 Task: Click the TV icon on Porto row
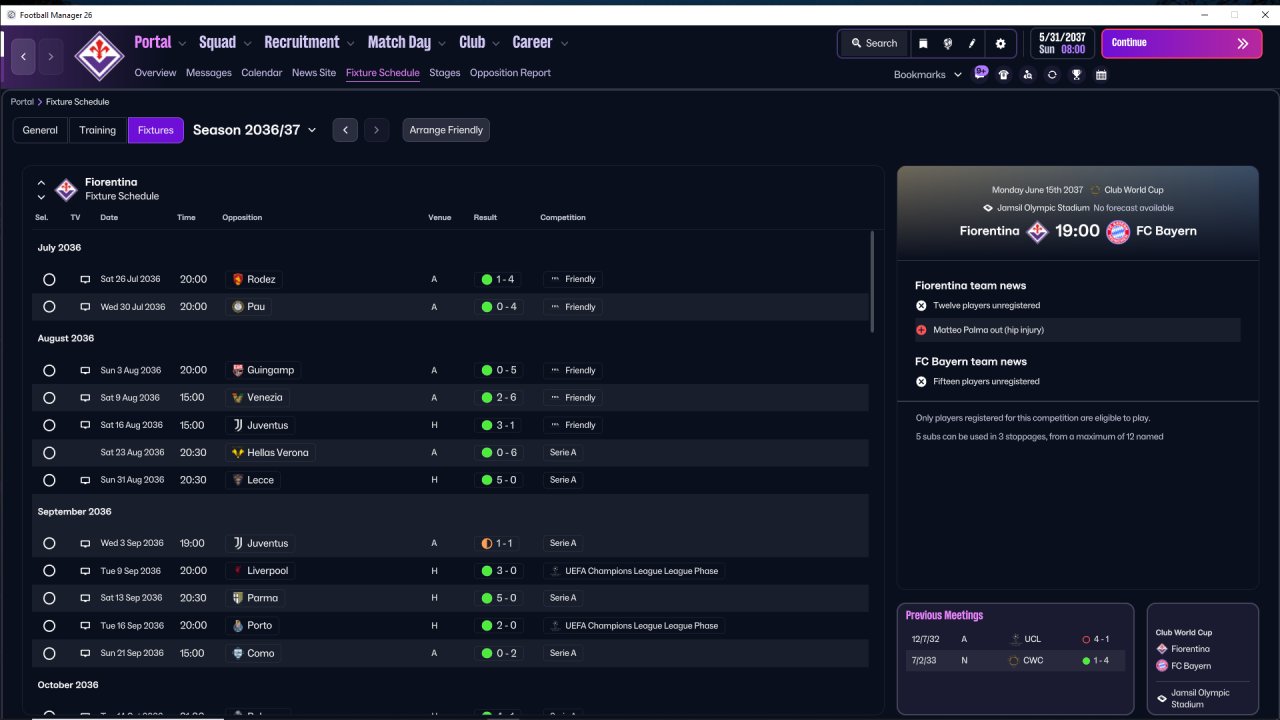pyautogui.click(x=85, y=626)
